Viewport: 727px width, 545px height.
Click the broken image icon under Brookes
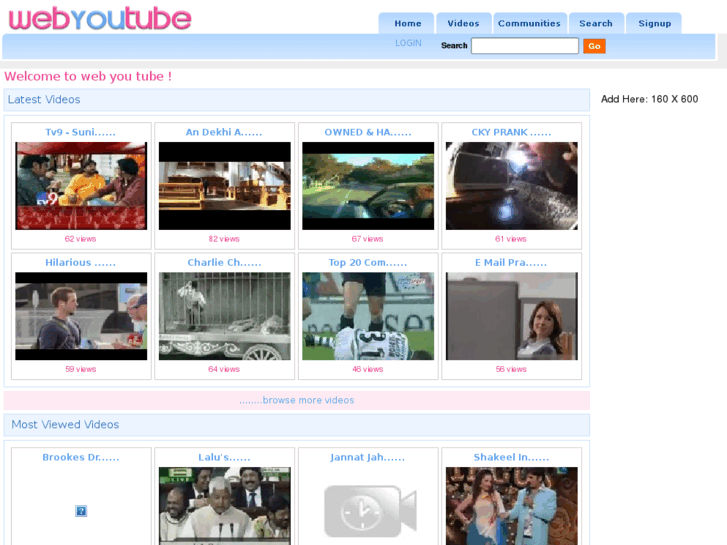(x=81, y=511)
